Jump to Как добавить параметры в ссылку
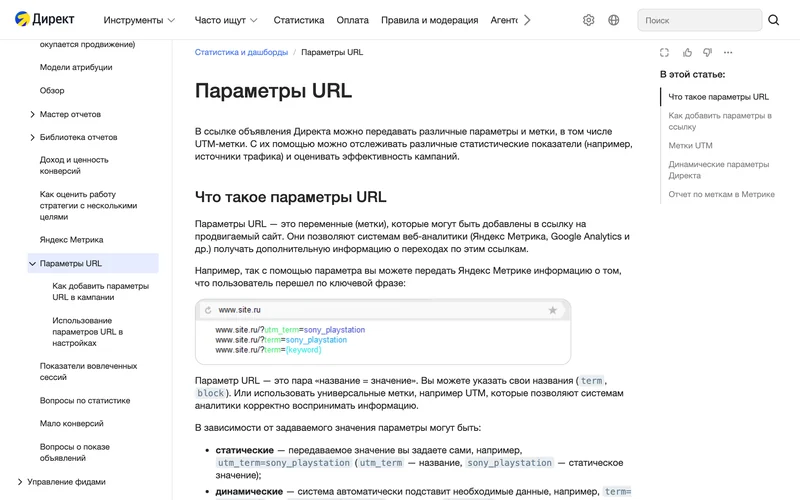 pos(720,121)
